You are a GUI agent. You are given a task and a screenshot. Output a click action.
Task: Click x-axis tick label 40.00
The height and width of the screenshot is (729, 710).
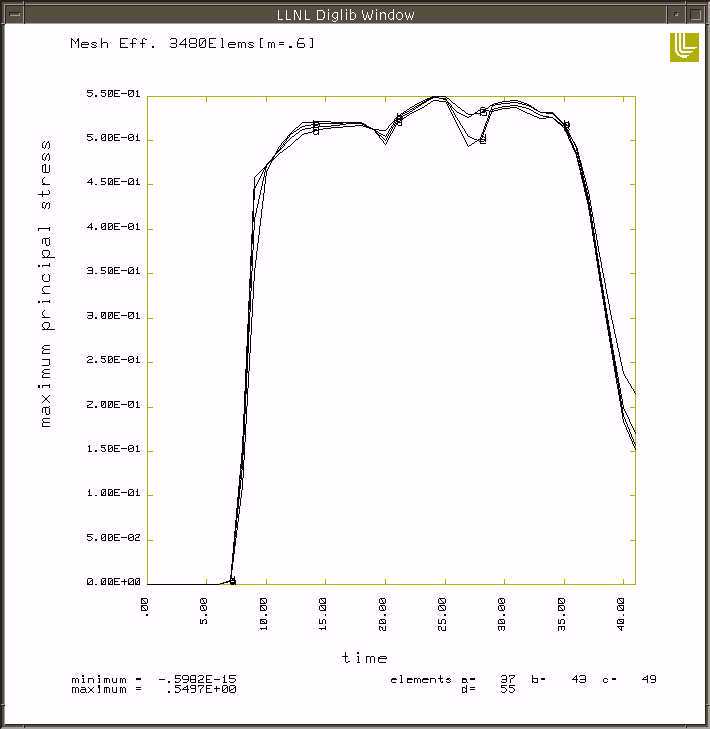(x=620, y=614)
